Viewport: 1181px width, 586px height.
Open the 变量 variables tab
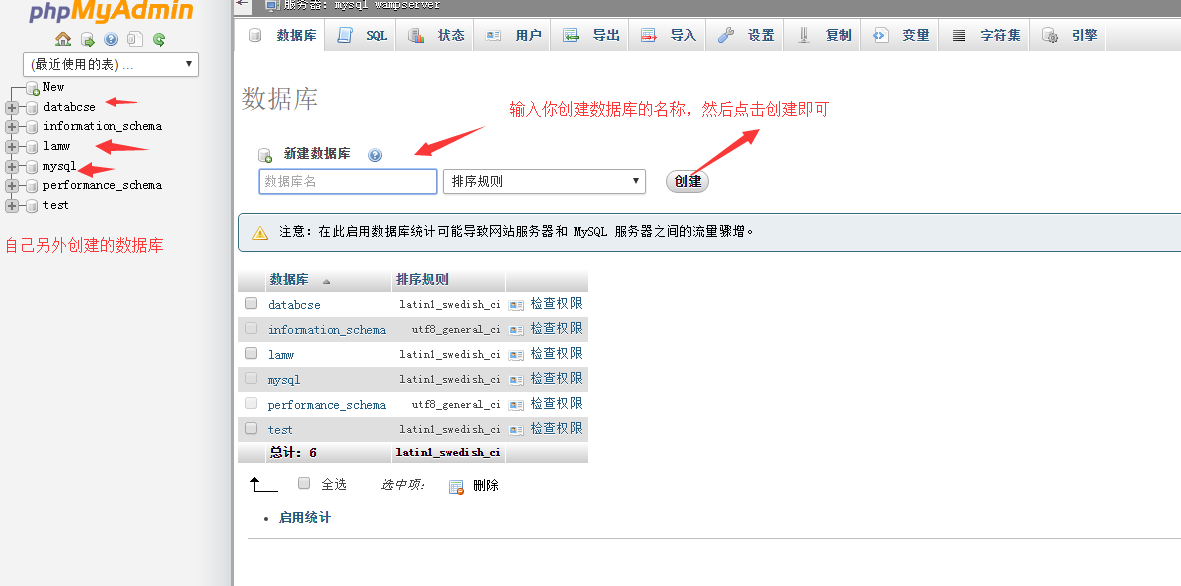click(x=900, y=35)
